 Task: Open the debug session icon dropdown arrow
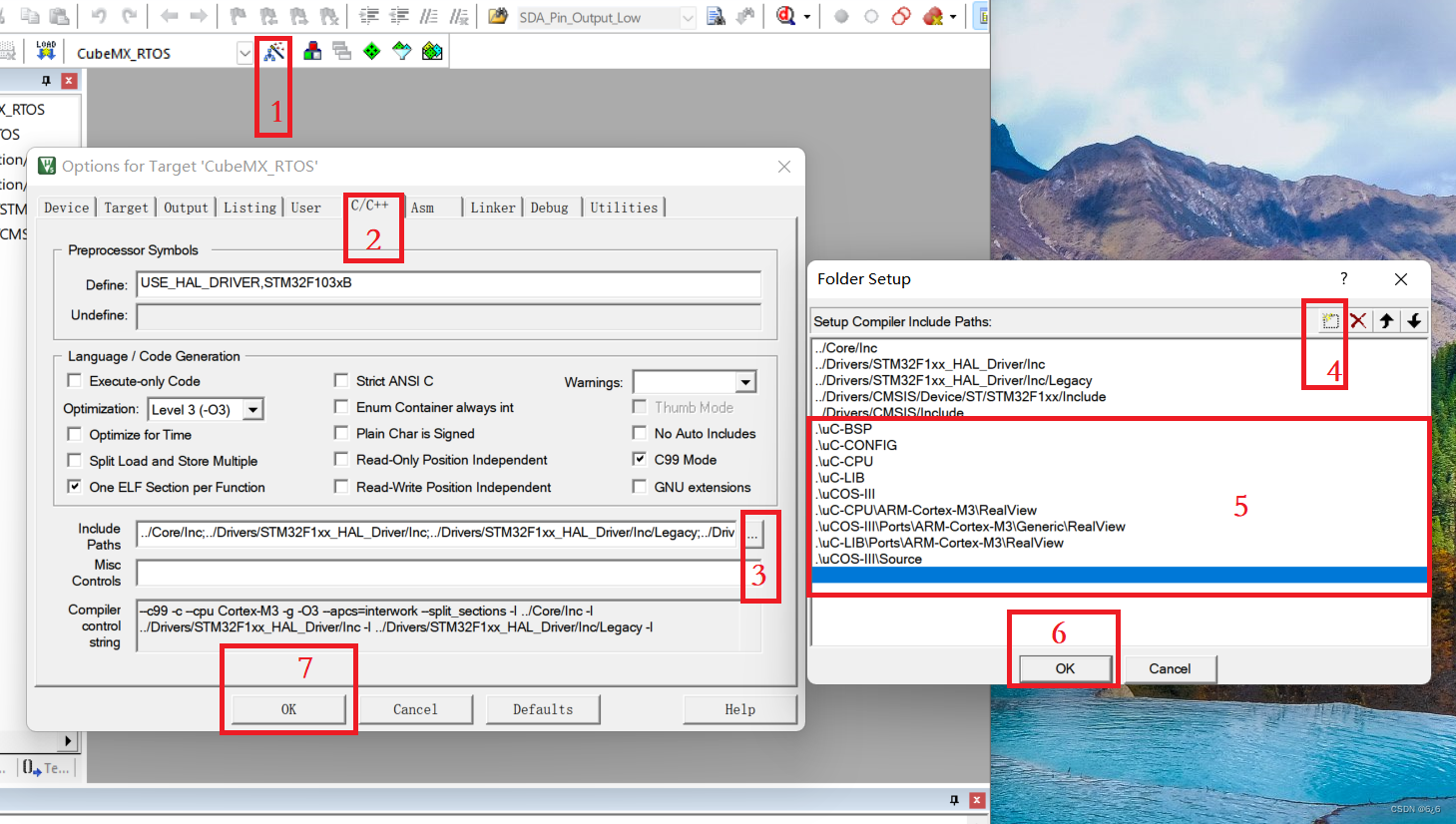coord(806,17)
